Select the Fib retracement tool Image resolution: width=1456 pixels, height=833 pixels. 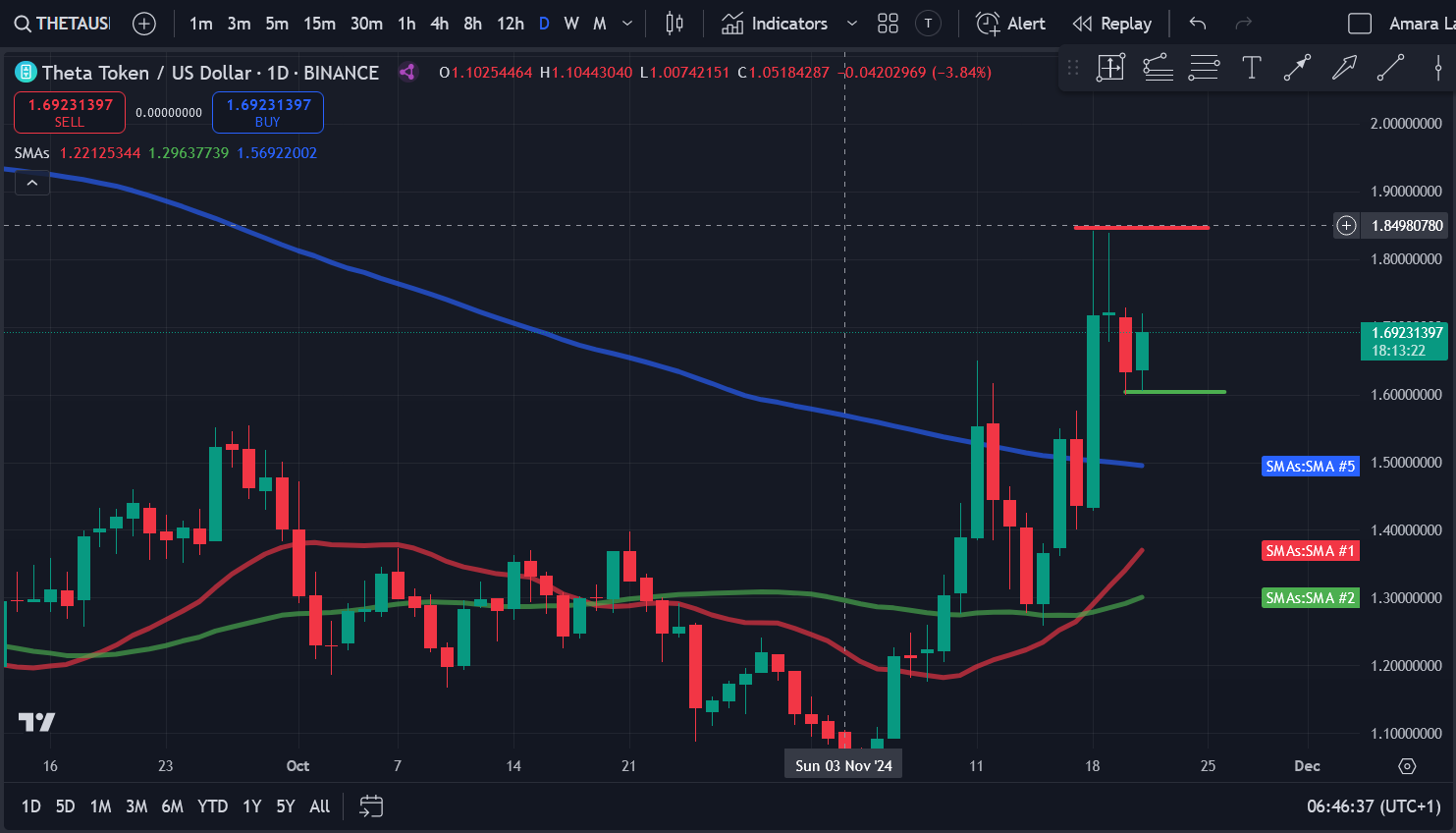pos(1158,68)
